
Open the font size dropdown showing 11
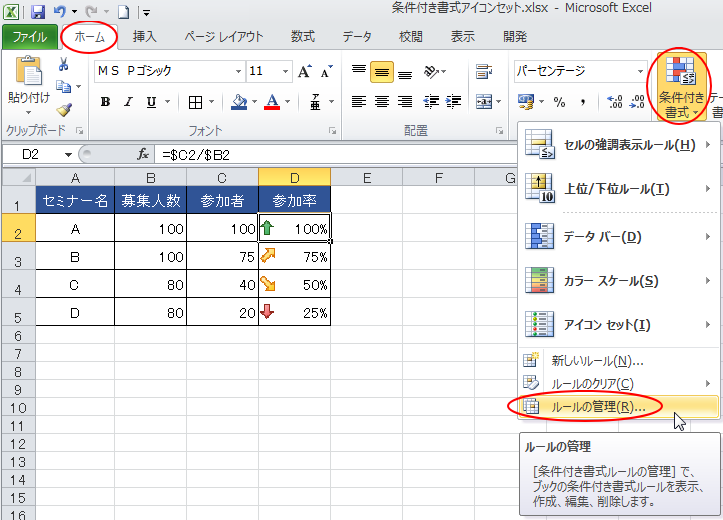tap(285, 71)
